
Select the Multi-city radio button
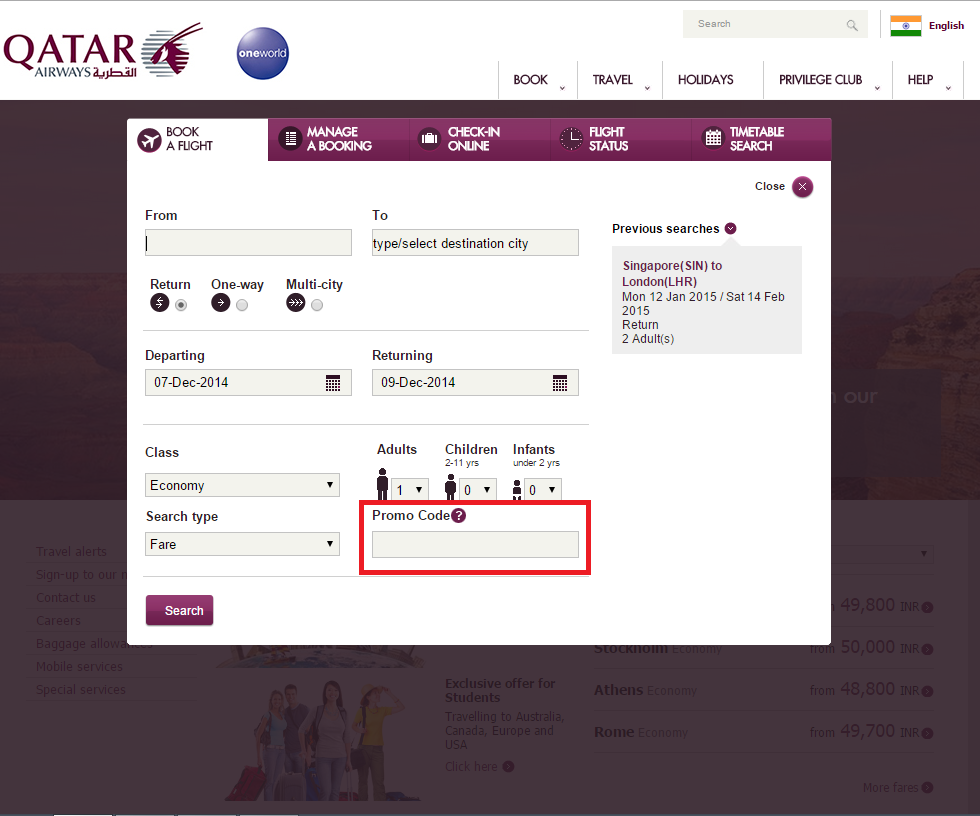coord(317,305)
